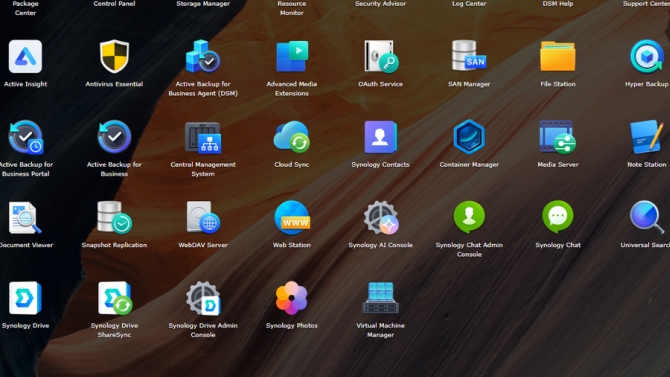670x377 pixels.
Task: Click the Control Panel label
Action: pos(114,3)
